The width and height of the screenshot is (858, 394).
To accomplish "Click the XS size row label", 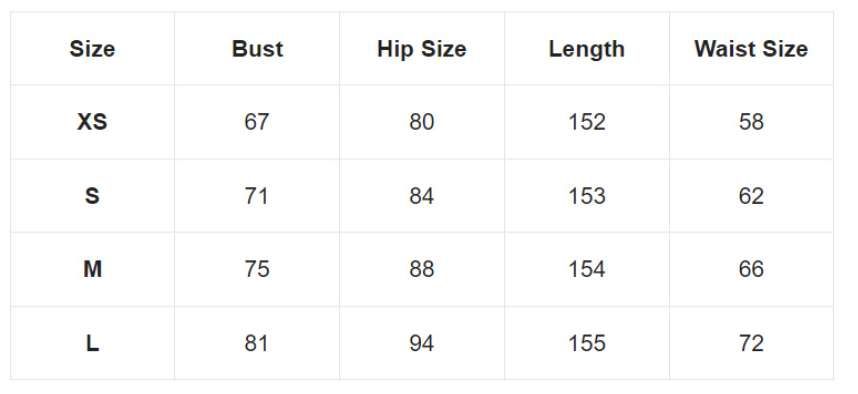I will point(92,122).
